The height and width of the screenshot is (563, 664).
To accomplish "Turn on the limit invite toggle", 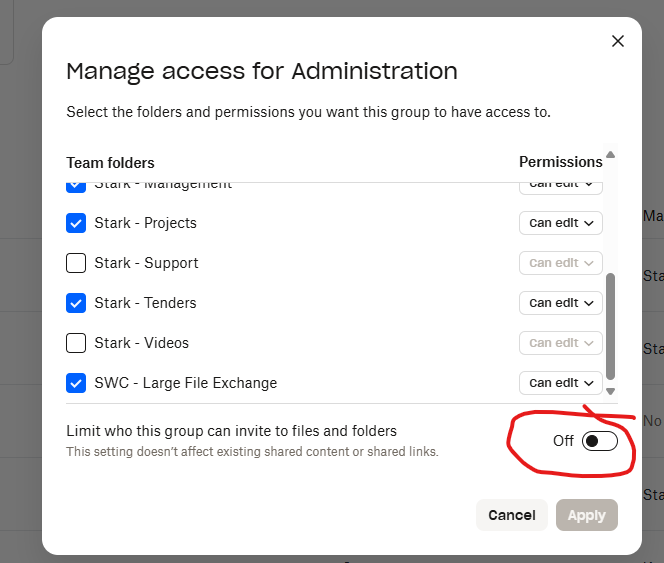I will (599, 441).
